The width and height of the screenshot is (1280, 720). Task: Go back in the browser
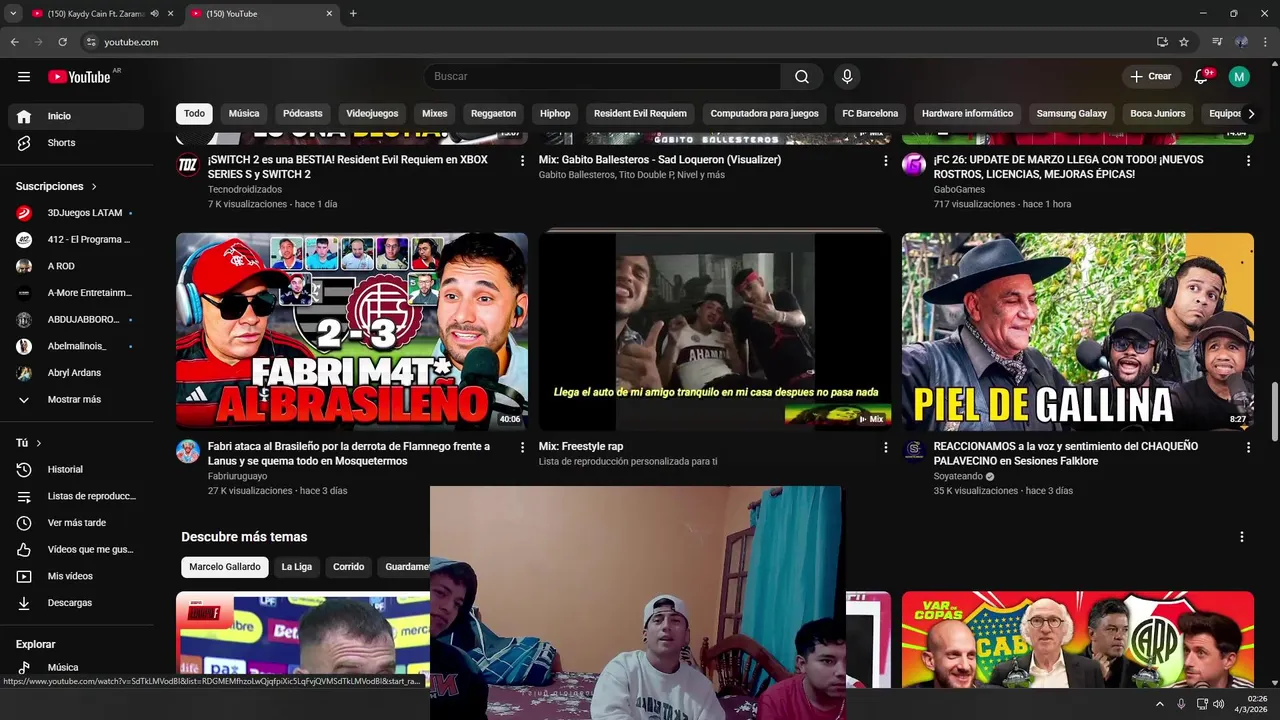tap(14, 42)
